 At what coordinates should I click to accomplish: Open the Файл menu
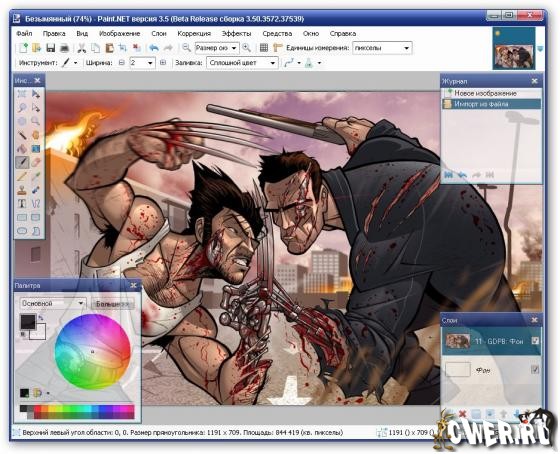pyautogui.click(x=24, y=34)
